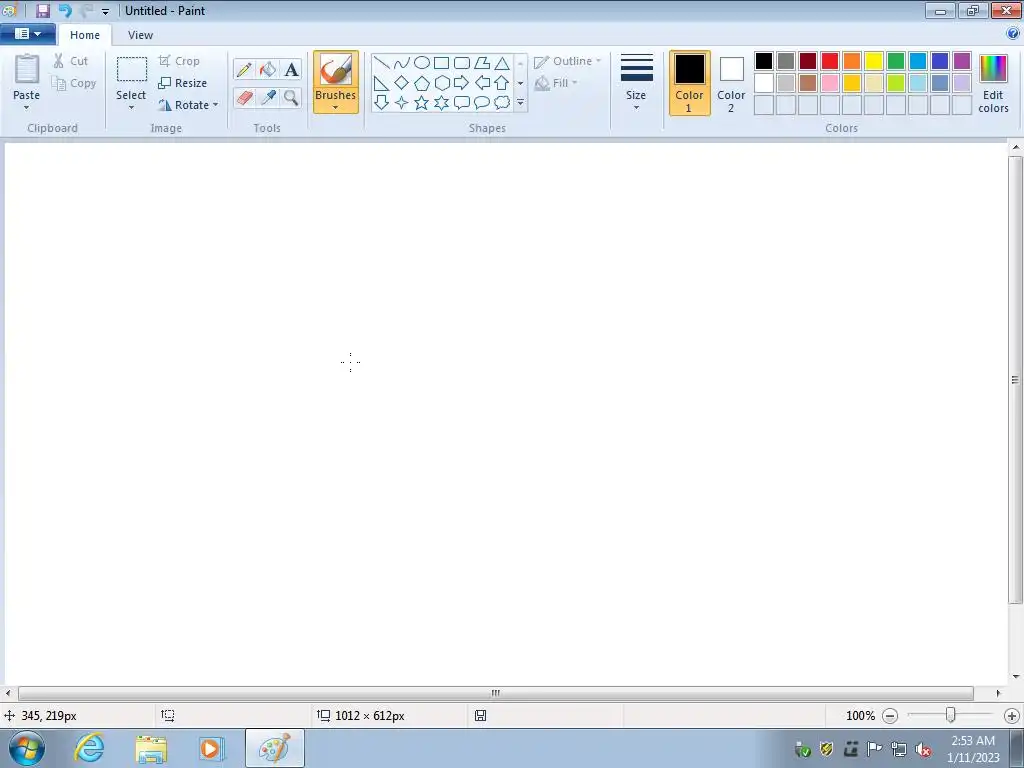
Task: Select the Color picker eyedropper
Action: [268, 98]
